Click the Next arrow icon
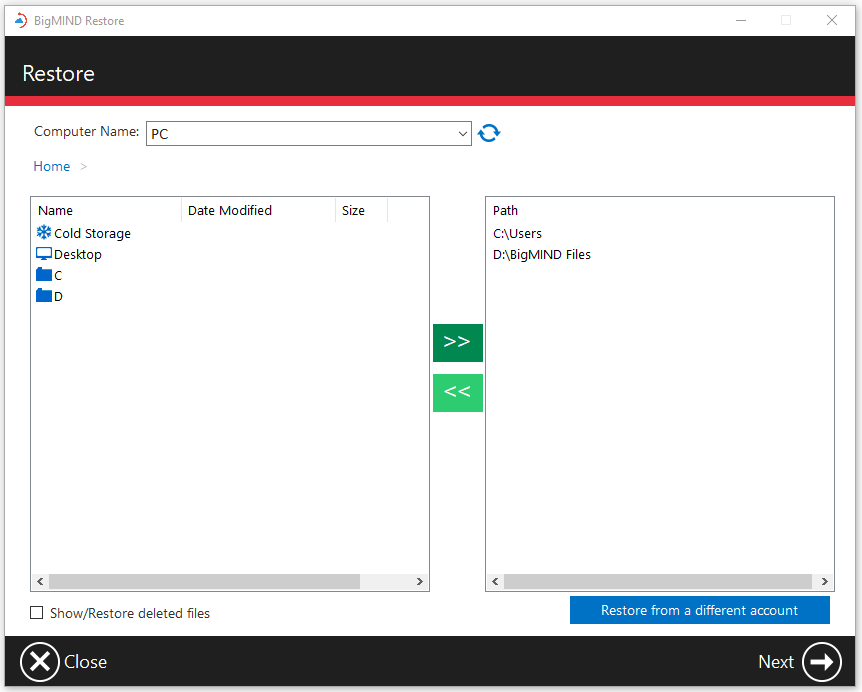The width and height of the screenshot is (862, 692). click(821, 662)
